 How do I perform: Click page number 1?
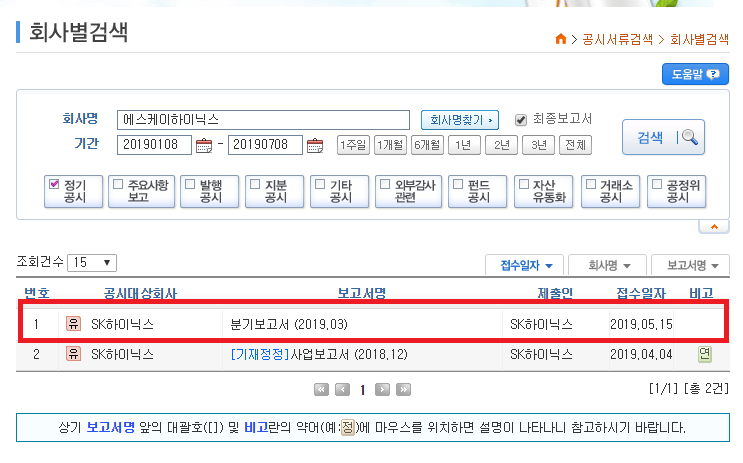362,390
